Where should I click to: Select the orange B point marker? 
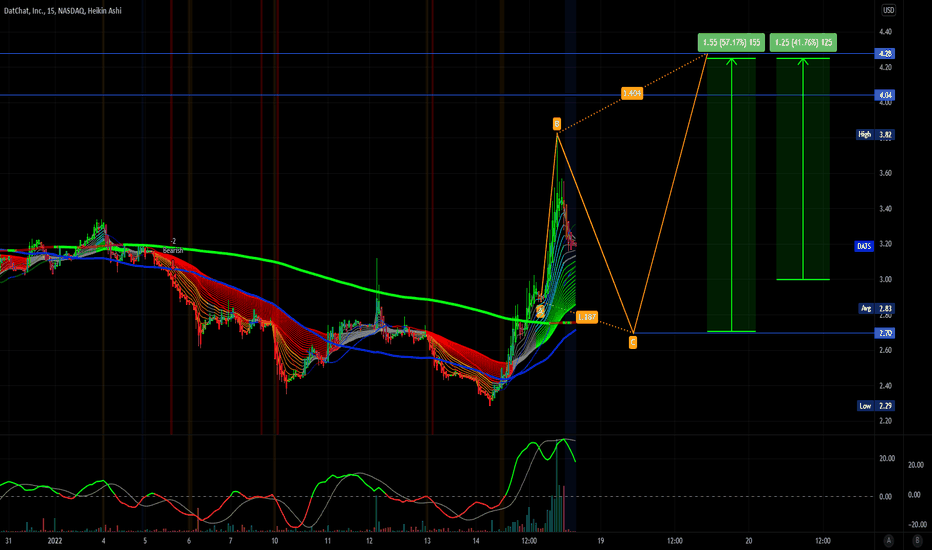tap(557, 124)
